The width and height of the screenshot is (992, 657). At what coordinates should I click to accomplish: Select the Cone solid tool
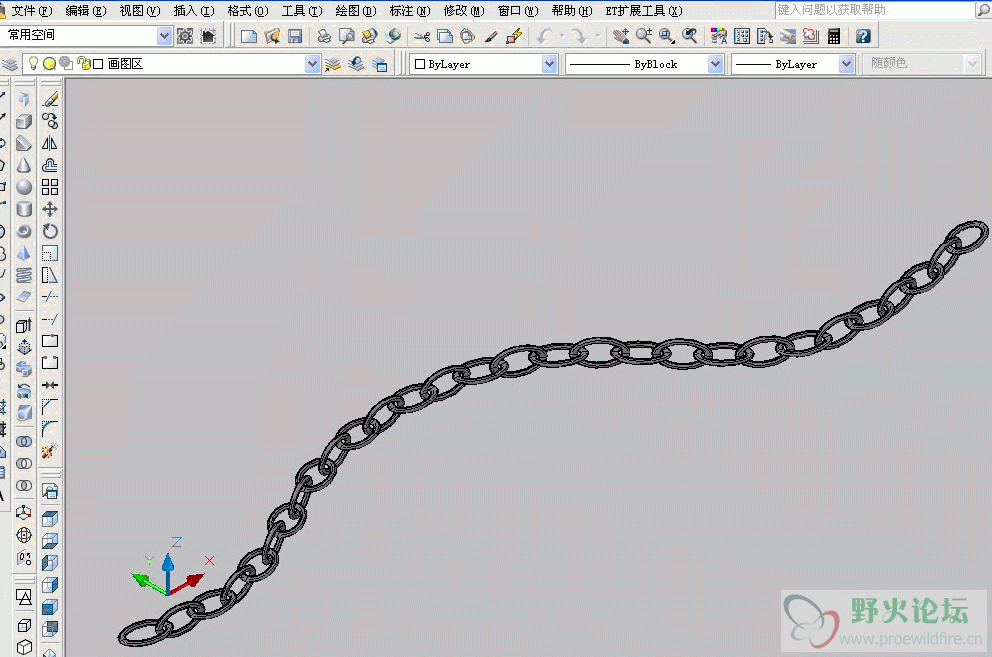24,165
